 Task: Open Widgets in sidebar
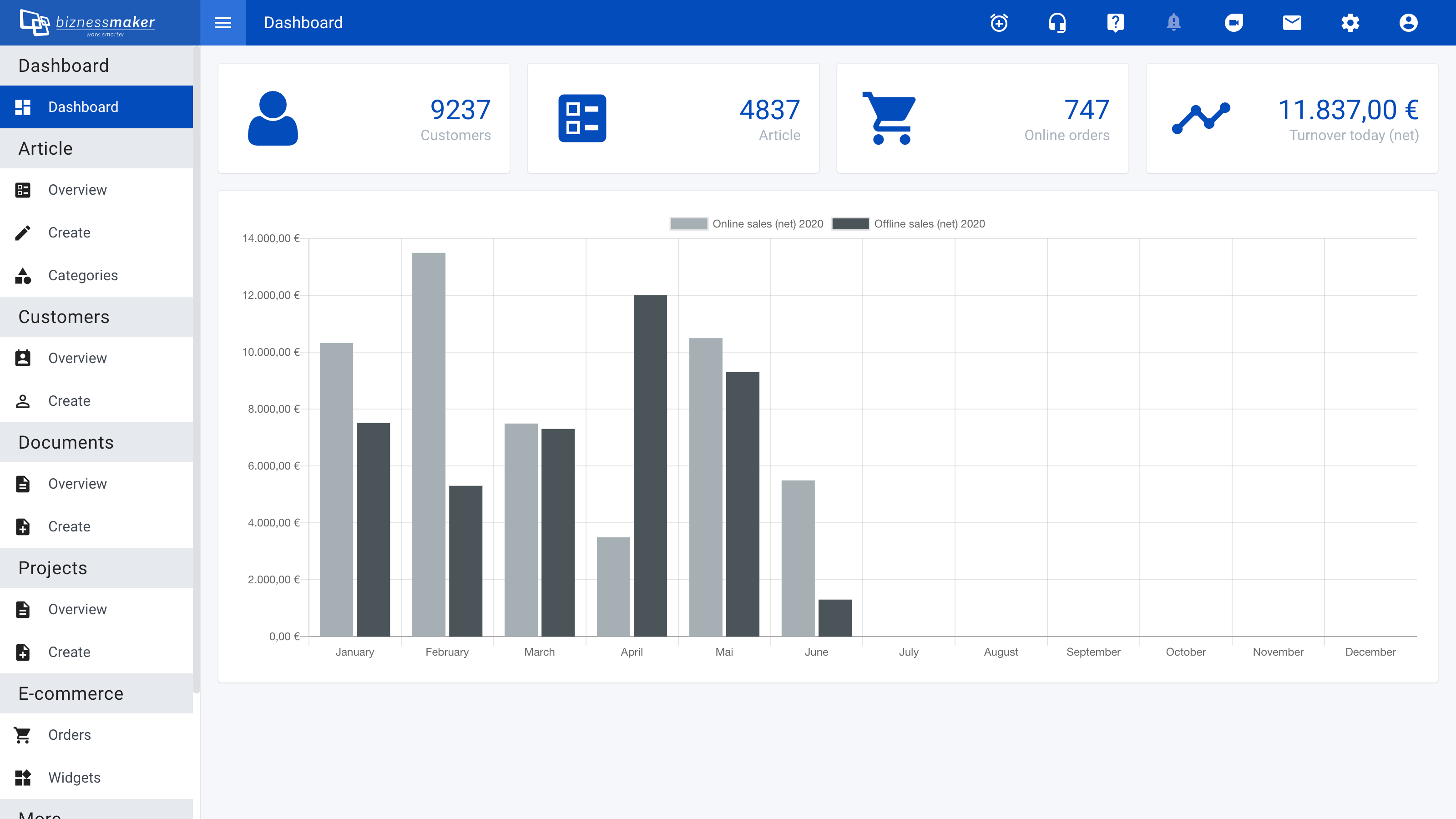74,778
